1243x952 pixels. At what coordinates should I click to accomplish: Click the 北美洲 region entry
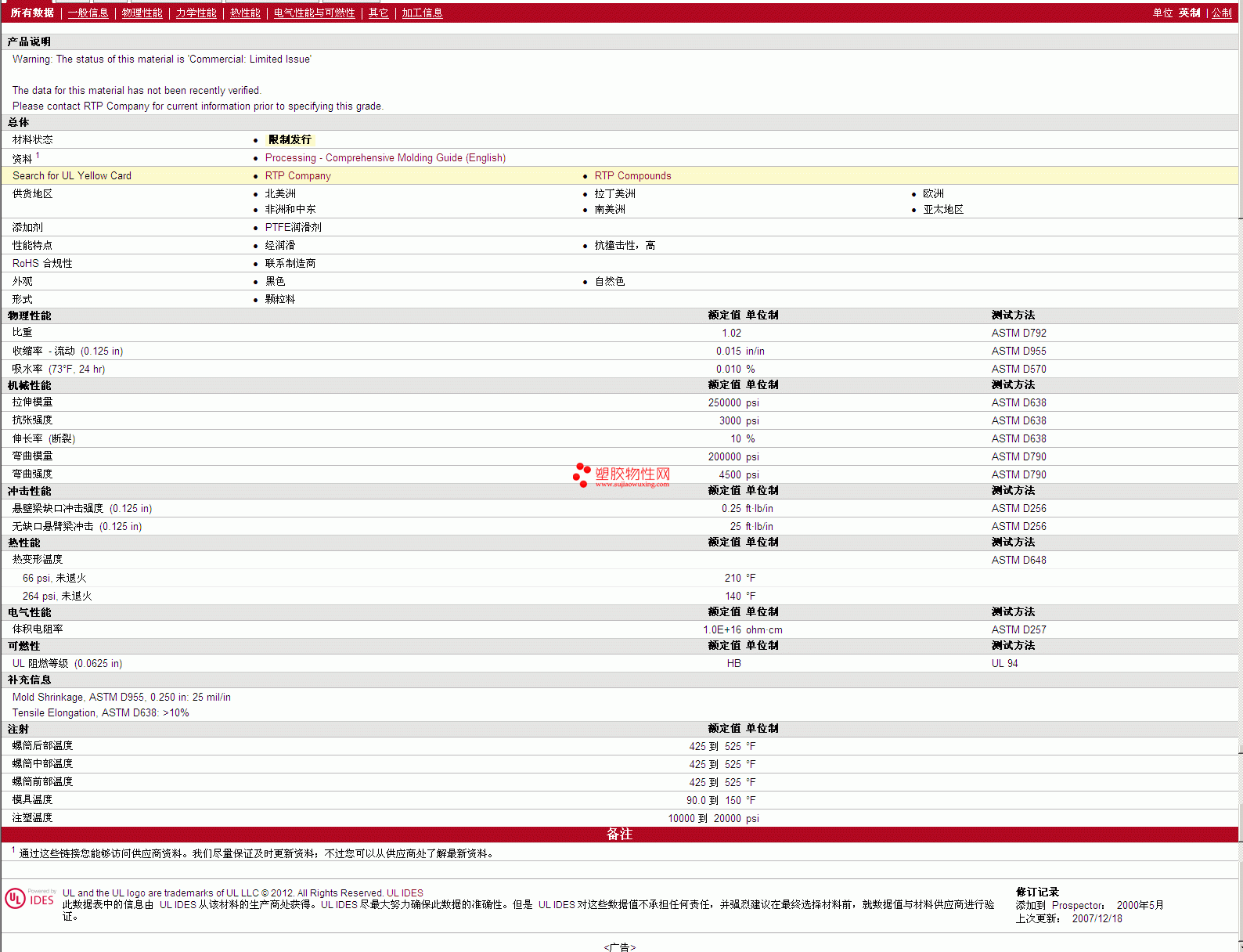280,194
